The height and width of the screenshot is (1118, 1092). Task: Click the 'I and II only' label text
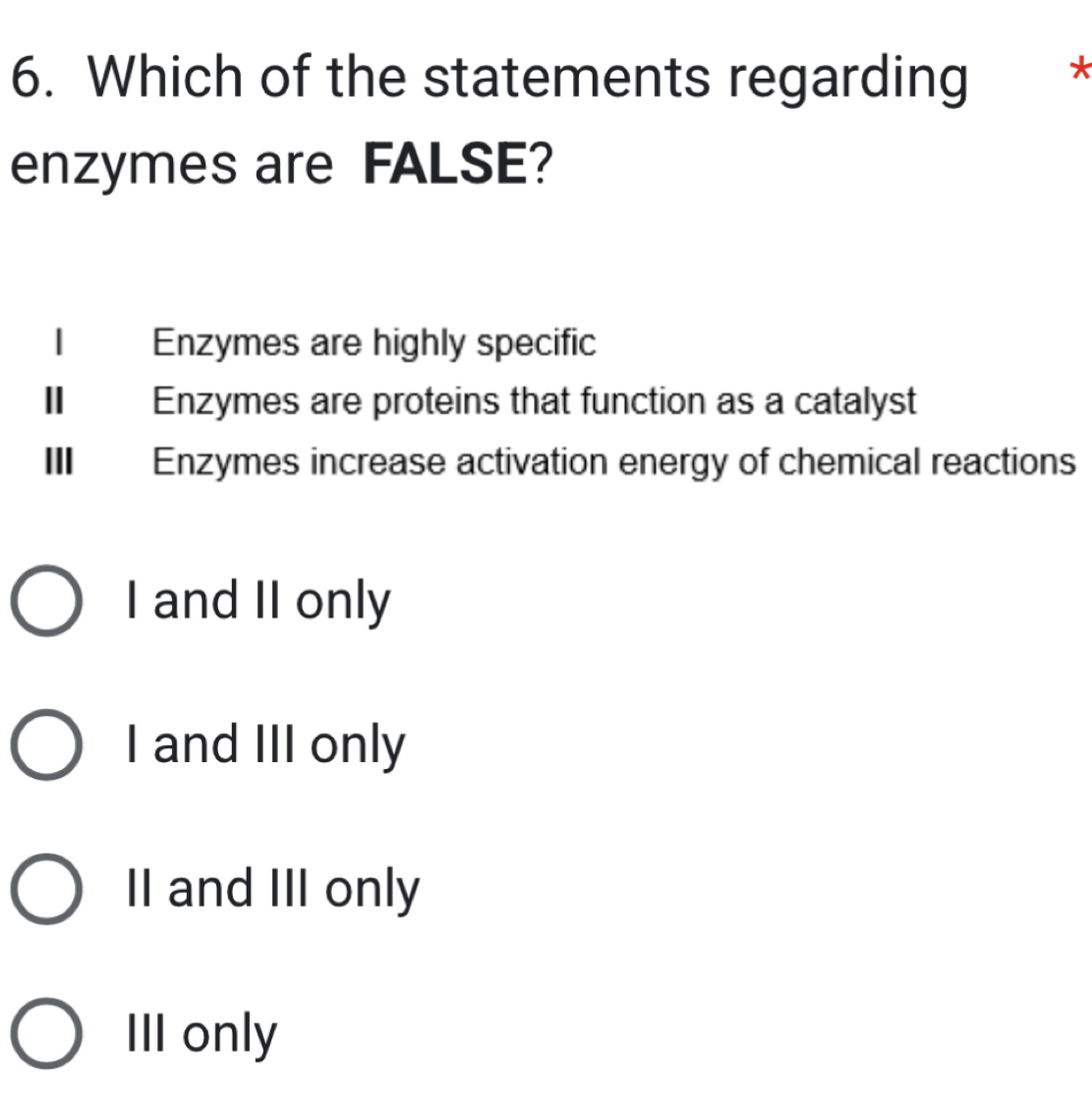(258, 601)
